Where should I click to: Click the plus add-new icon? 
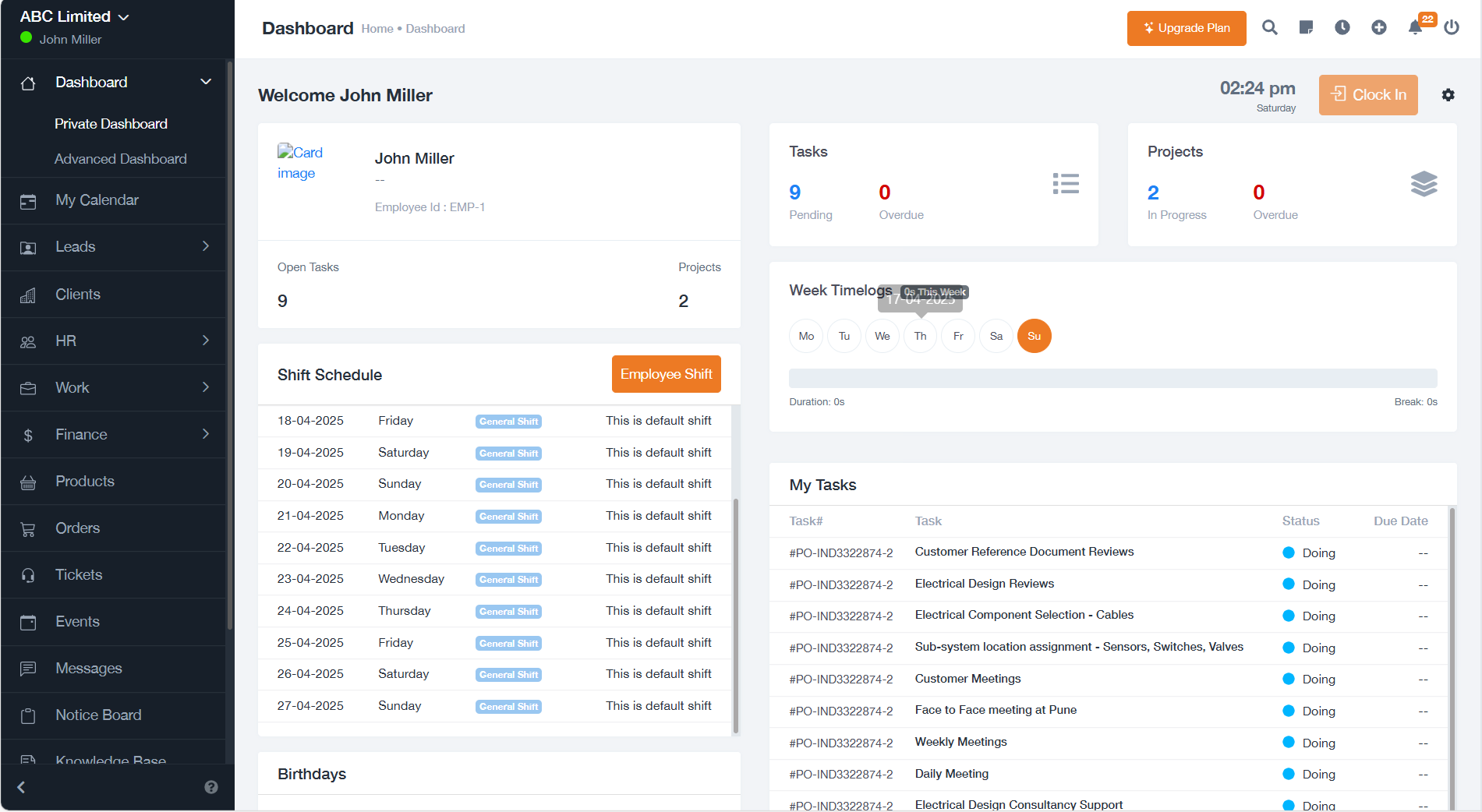click(x=1378, y=28)
